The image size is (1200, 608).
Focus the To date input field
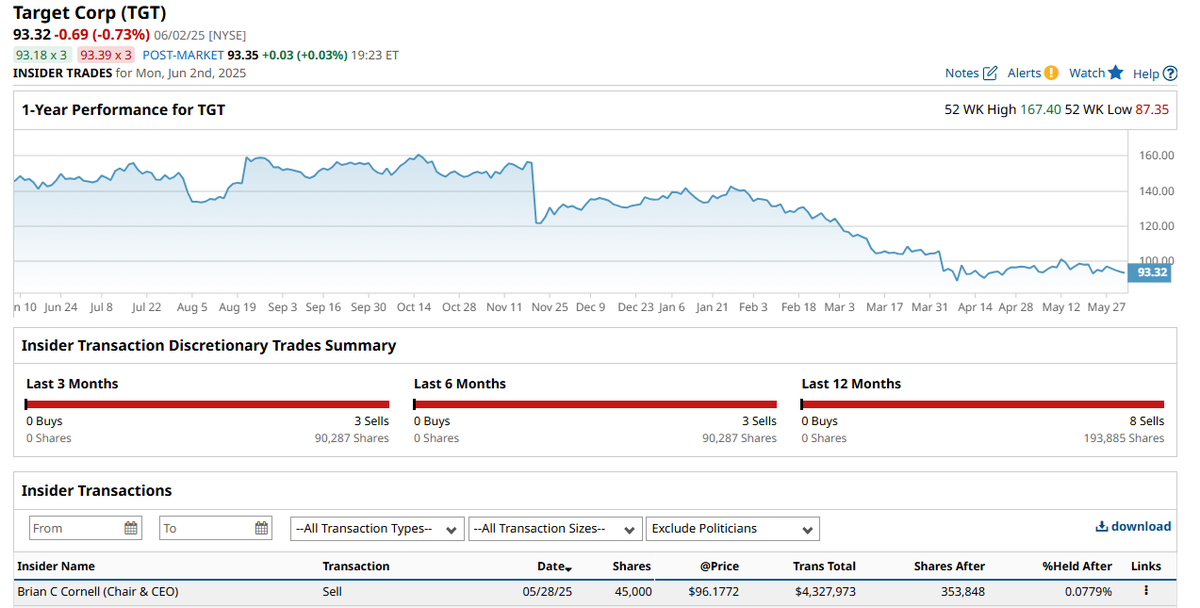point(216,528)
